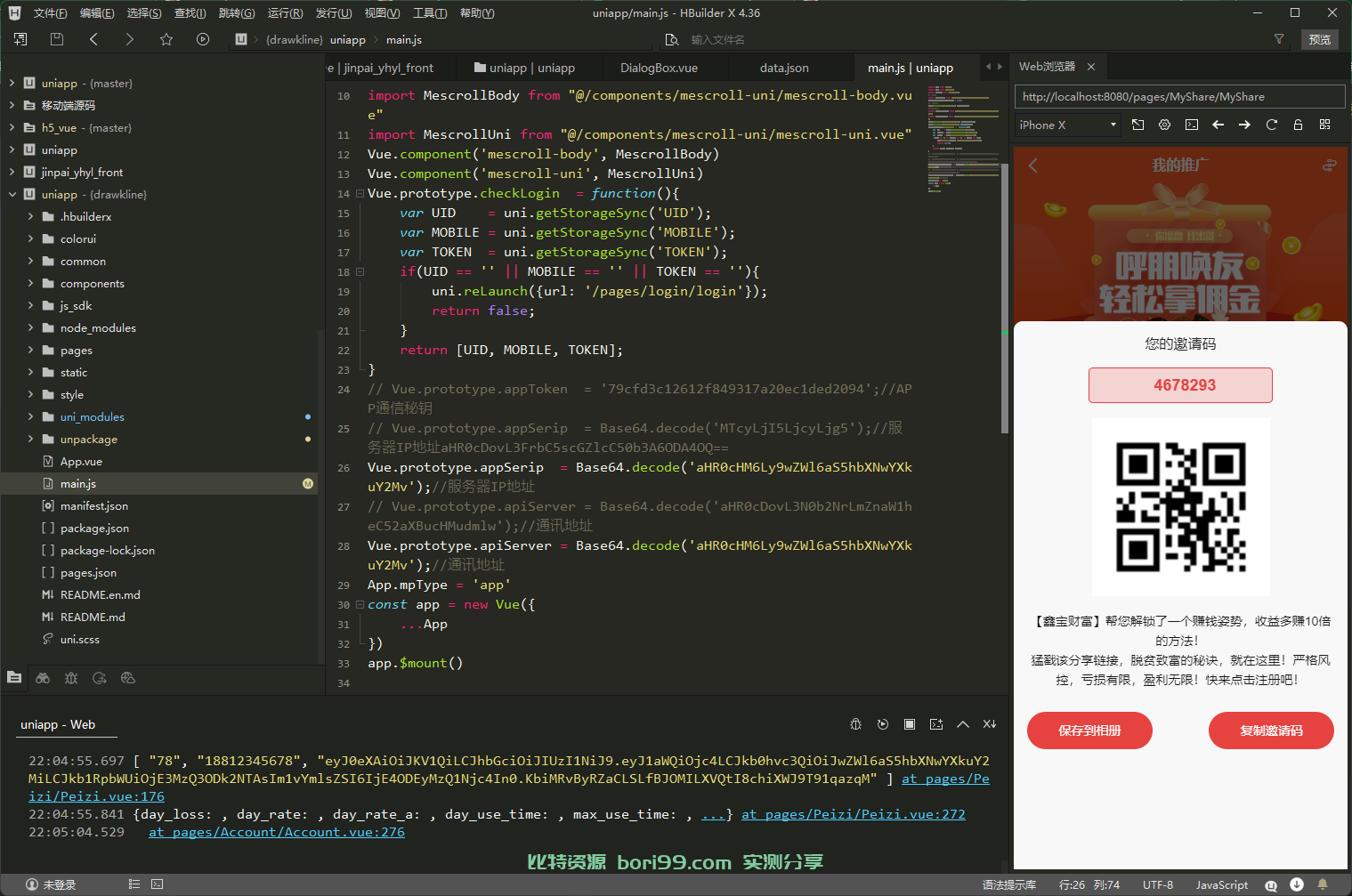This screenshot has height=896, width=1352.
Task: Fold the checkLogin function at line 14
Action: tap(360, 193)
